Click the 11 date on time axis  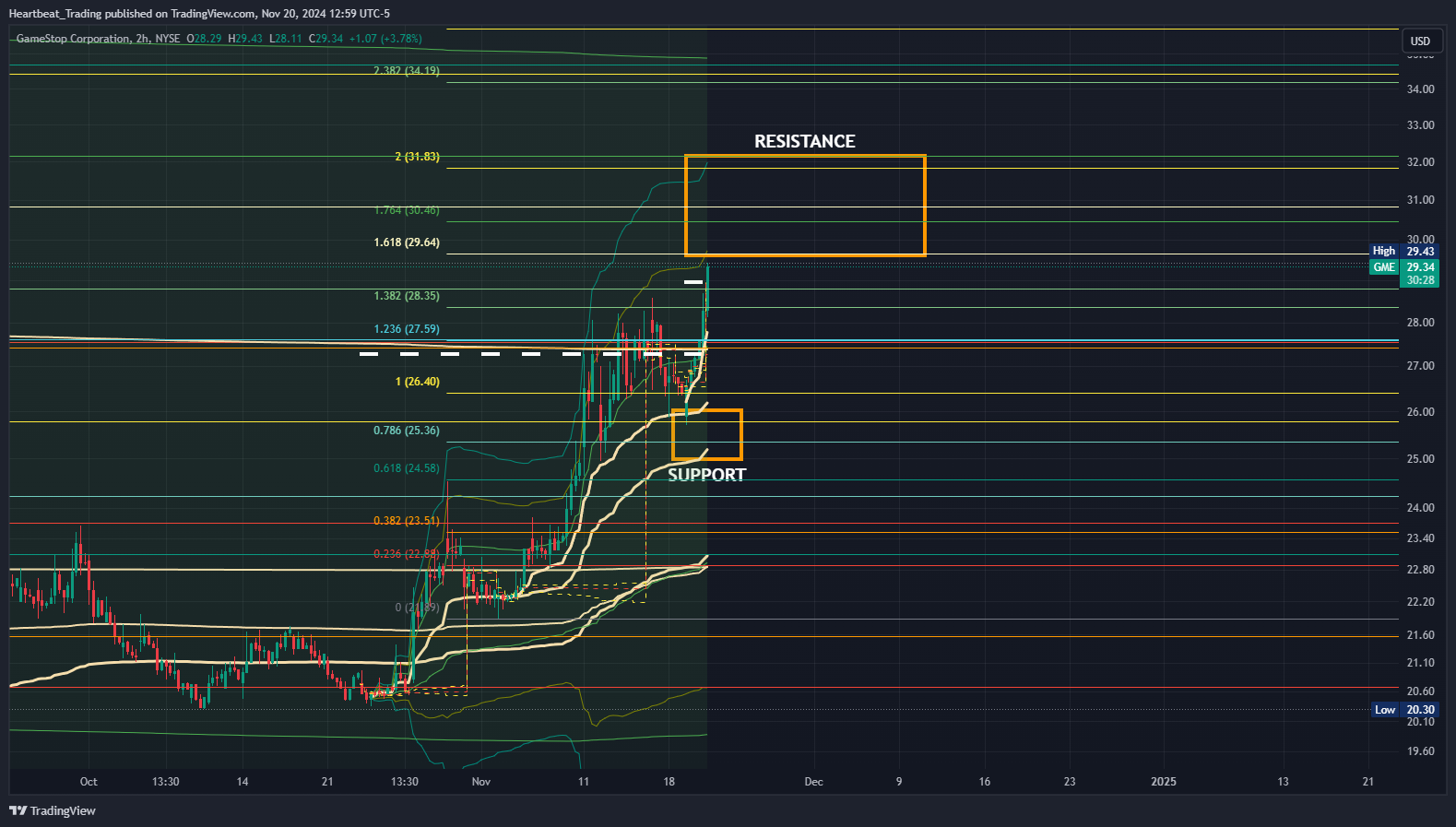[x=584, y=782]
